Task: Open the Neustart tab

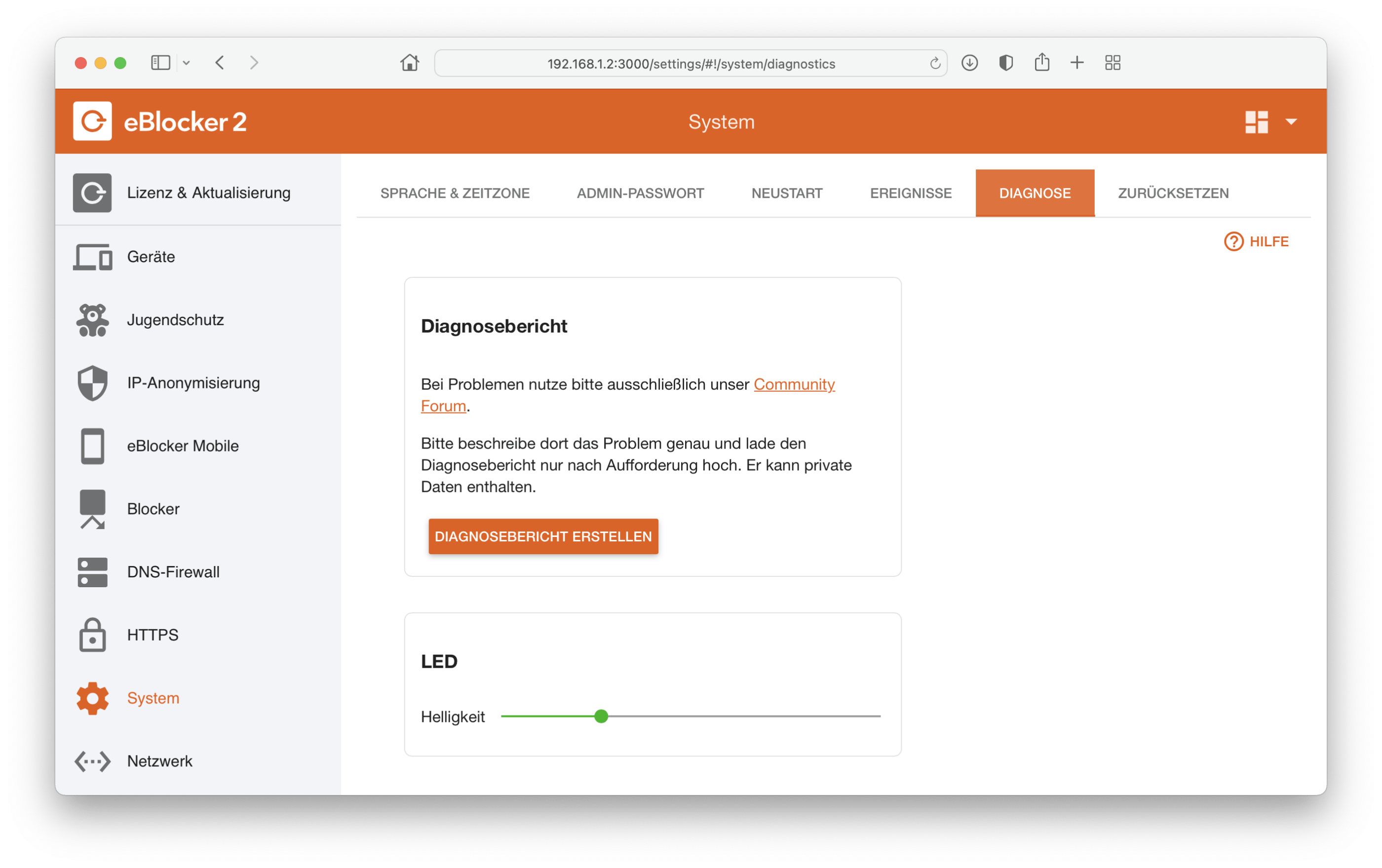Action: [x=787, y=193]
